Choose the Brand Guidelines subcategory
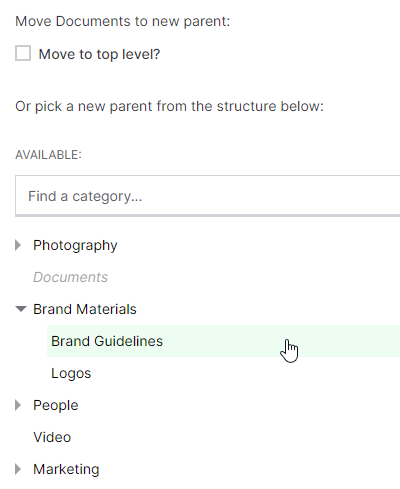 pos(107,341)
